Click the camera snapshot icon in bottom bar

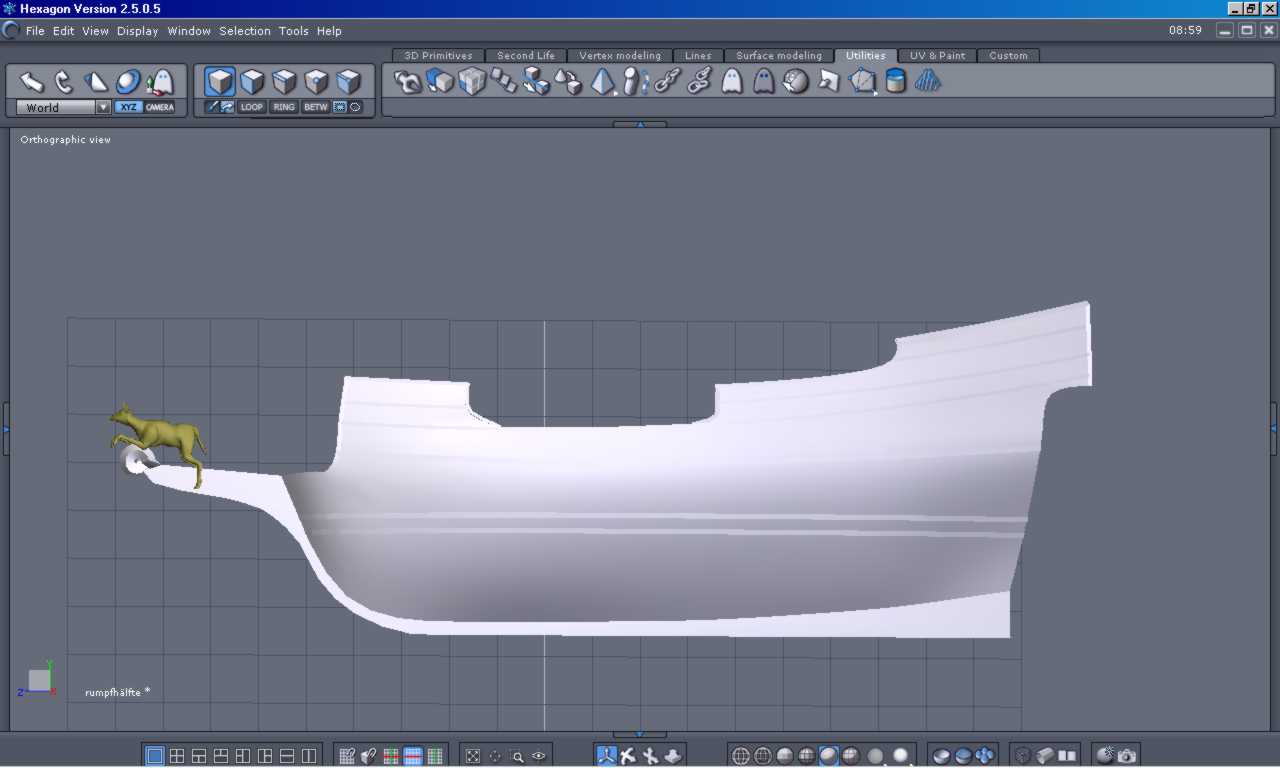[x=1127, y=756]
